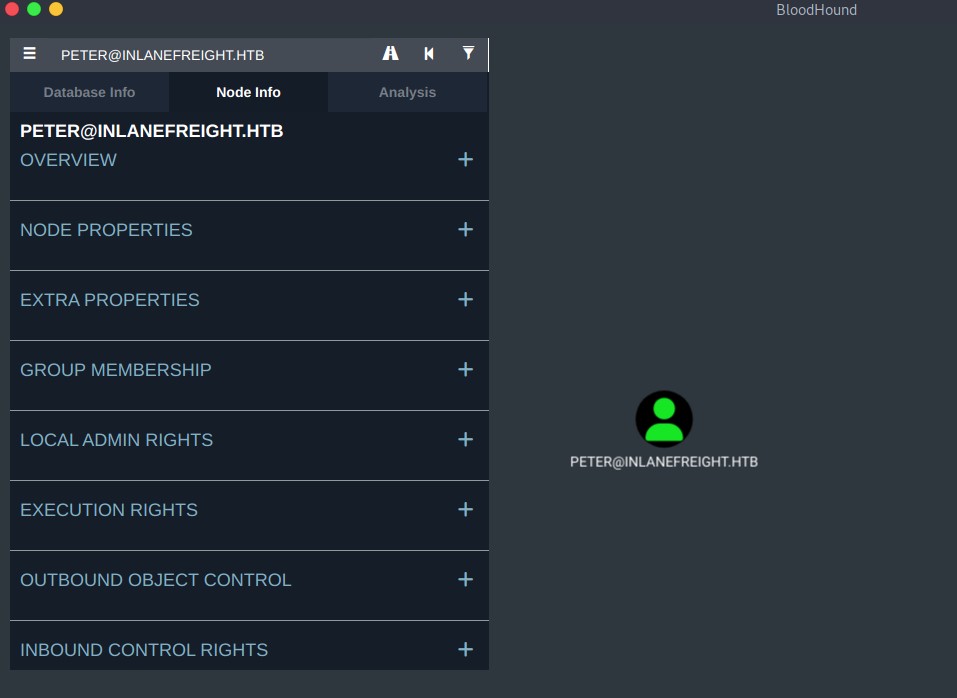Click the OUTBOUND OBJECT CONTROL heading text

156,580
